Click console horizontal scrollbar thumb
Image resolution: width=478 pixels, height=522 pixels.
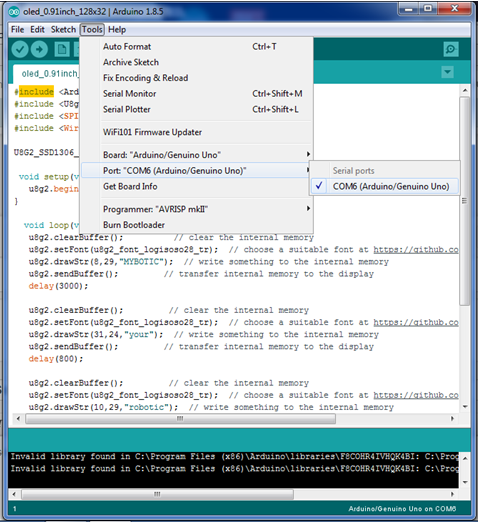point(157,494)
